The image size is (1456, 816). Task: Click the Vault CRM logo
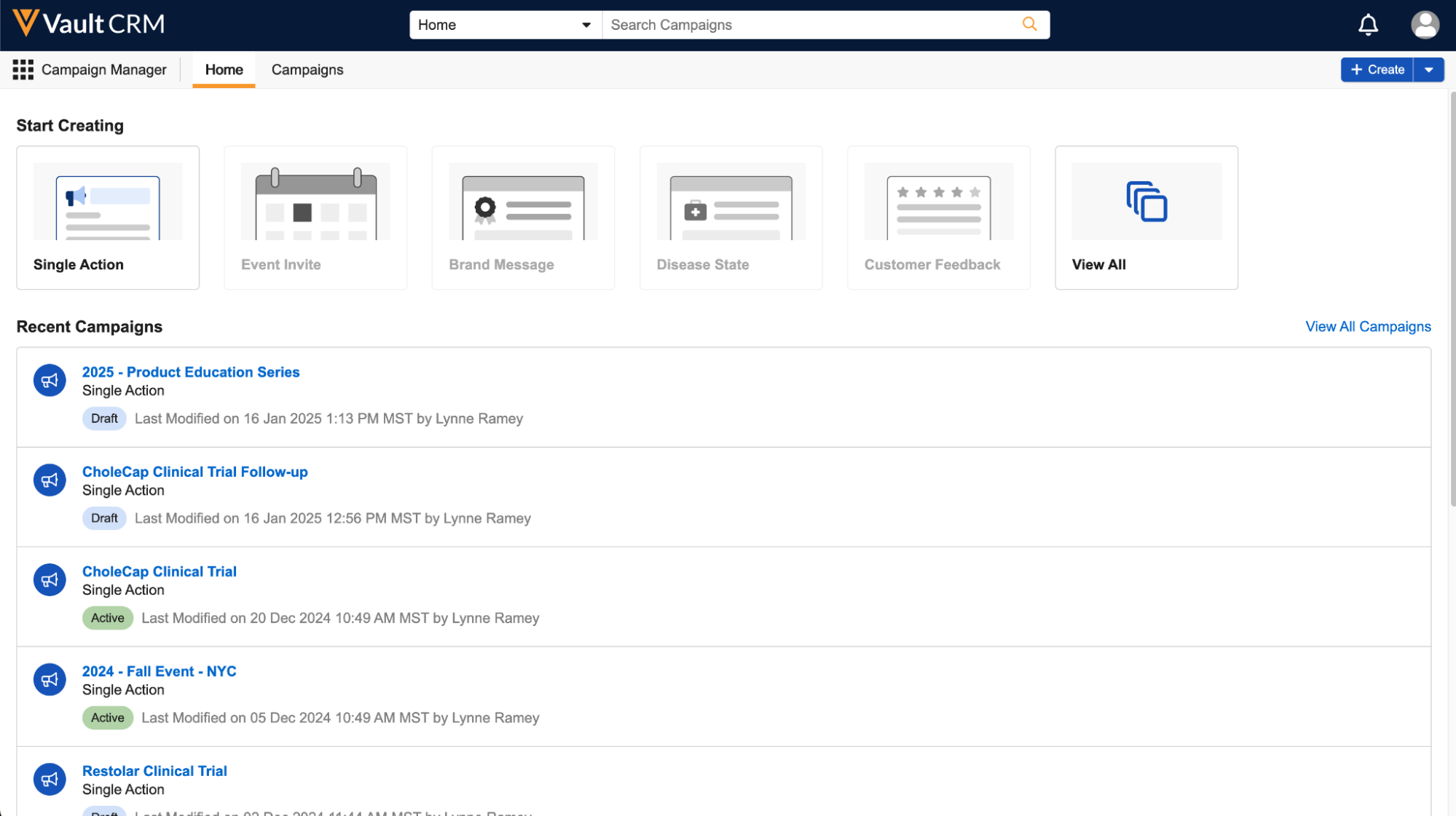coord(89,24)
